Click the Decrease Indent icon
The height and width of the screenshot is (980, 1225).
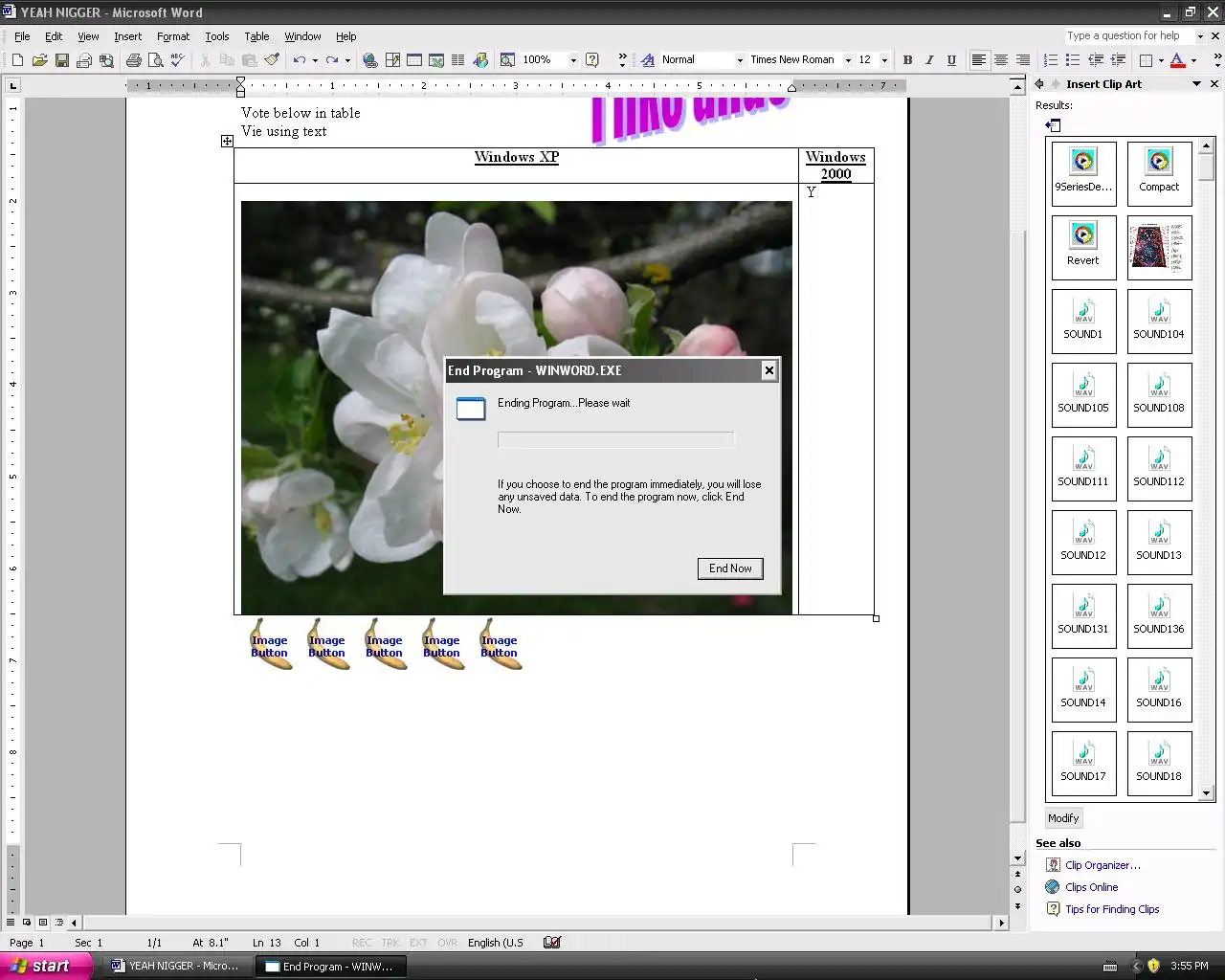(x=1096, y=60)
